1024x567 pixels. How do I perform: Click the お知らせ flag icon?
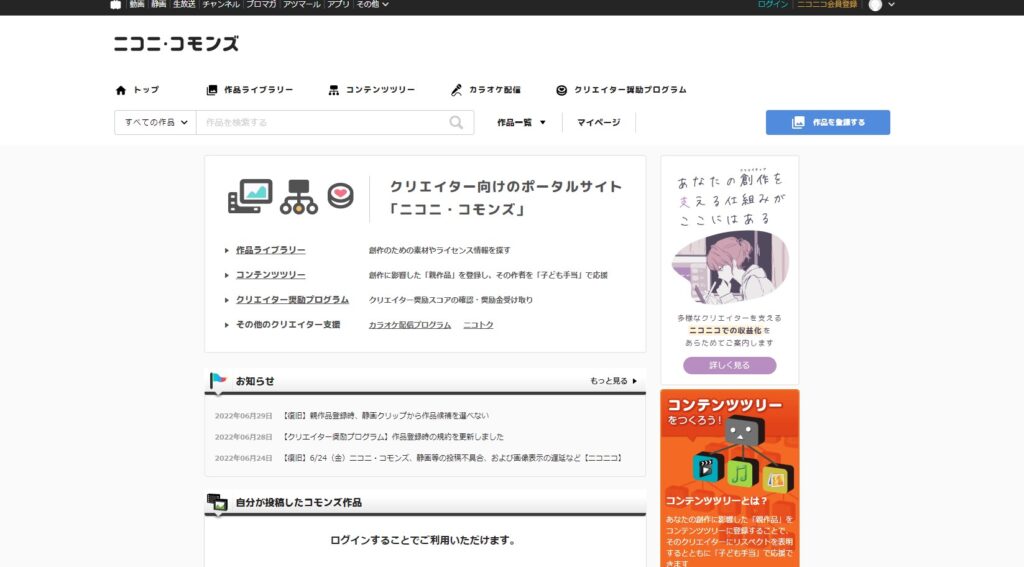point(217,380)
